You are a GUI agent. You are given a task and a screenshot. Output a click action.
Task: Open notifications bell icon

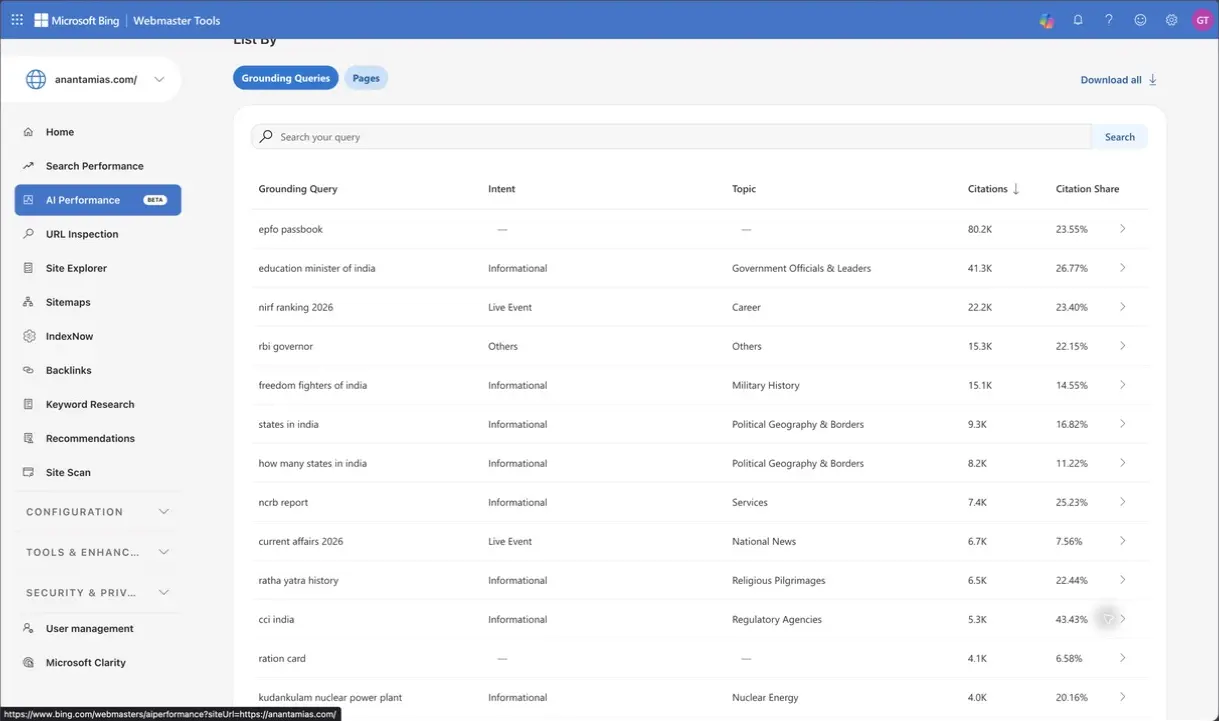(x=1078, y=20)
